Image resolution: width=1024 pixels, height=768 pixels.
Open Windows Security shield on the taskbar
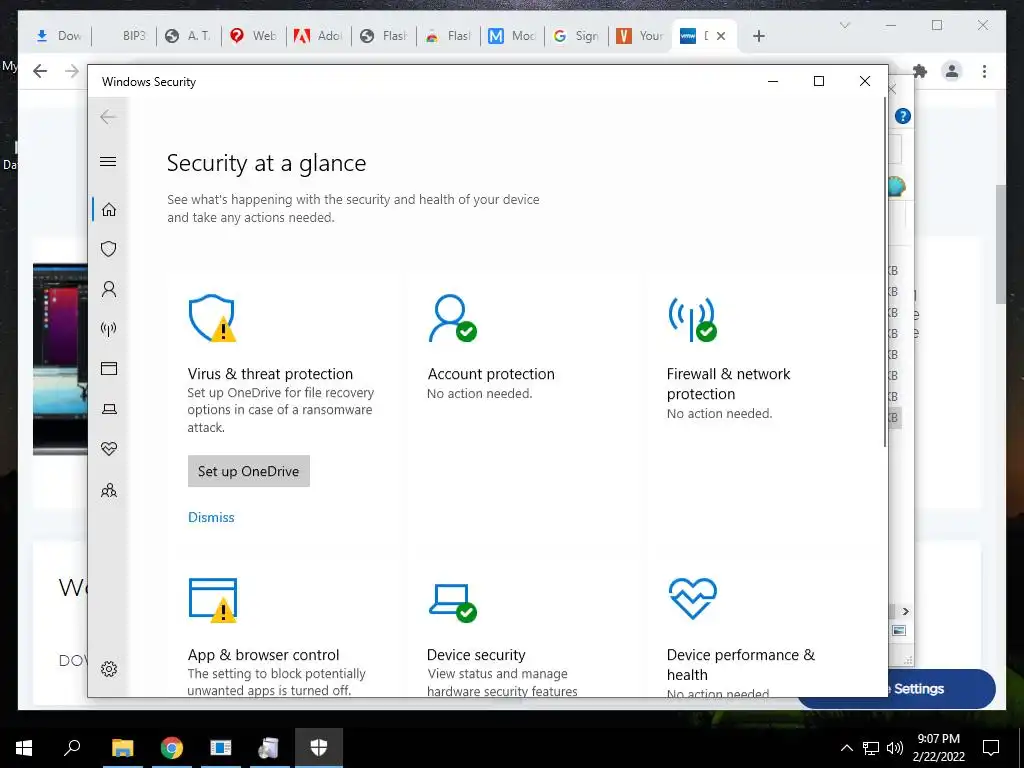coord(319,748)
